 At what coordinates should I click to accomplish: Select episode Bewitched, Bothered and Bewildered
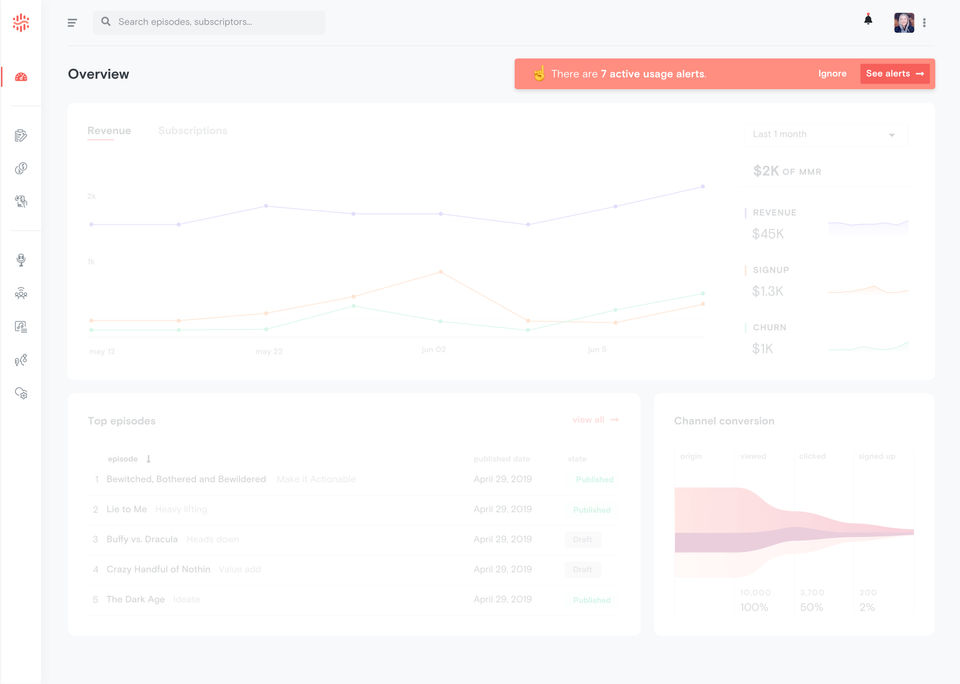click(x=186, y=479)
